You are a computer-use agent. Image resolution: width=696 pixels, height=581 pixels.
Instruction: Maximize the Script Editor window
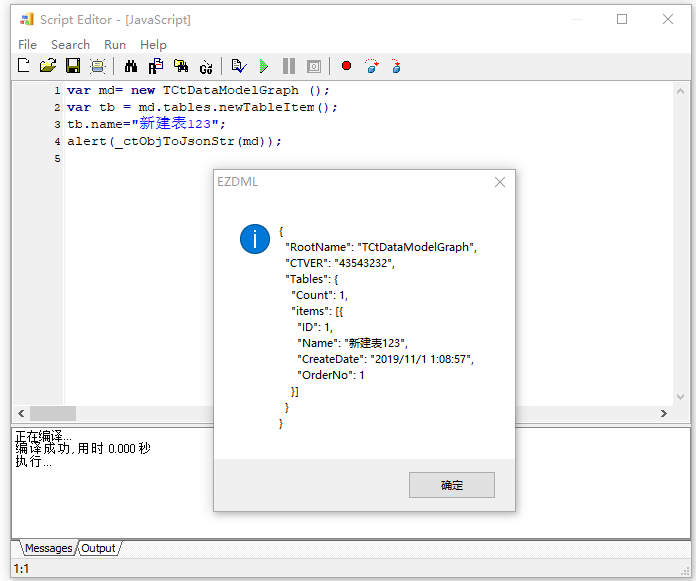(x=622, y=19)
